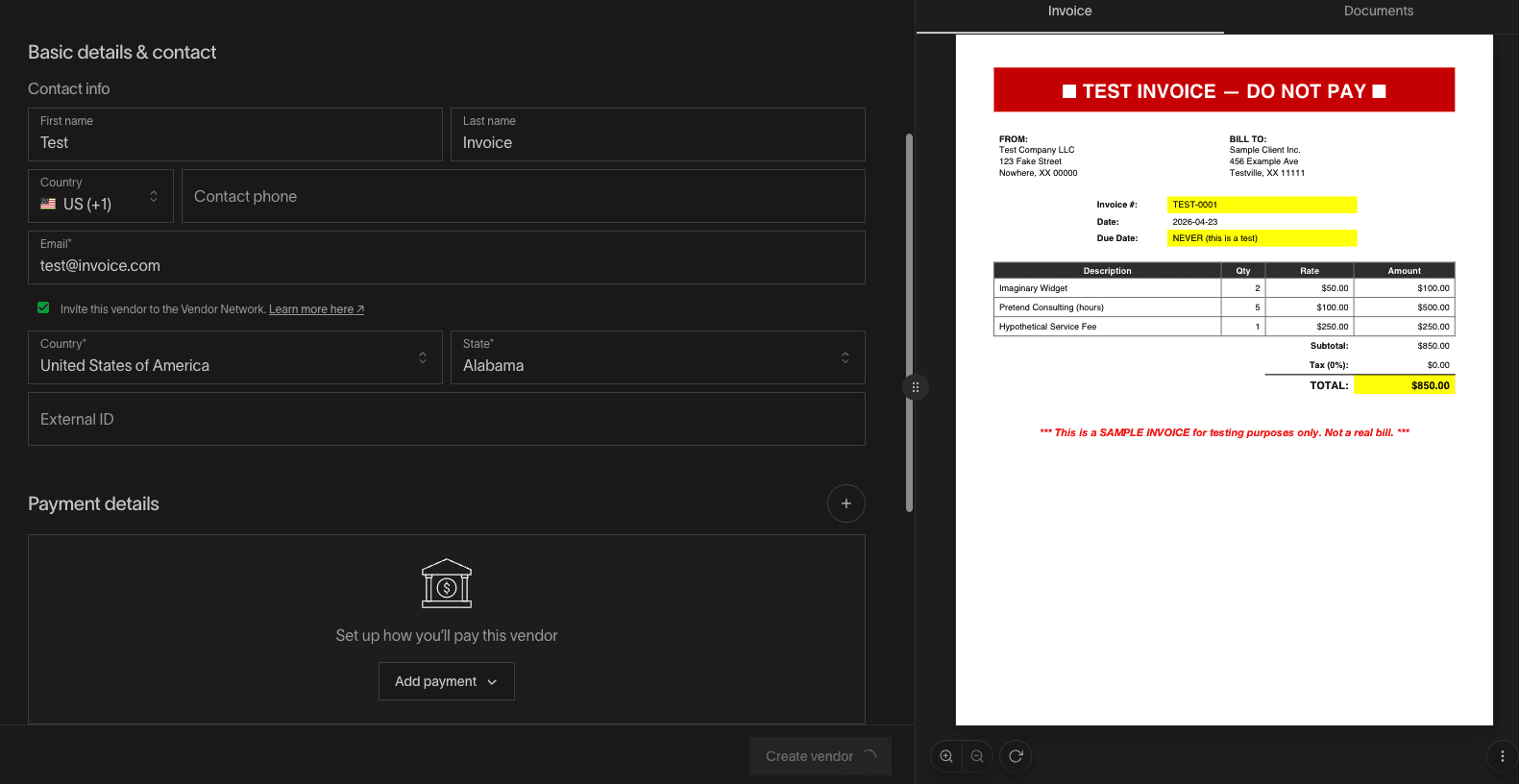Click Set up how you'll pay text
This screenshot has height=784, width=1519.
[447, 635]
